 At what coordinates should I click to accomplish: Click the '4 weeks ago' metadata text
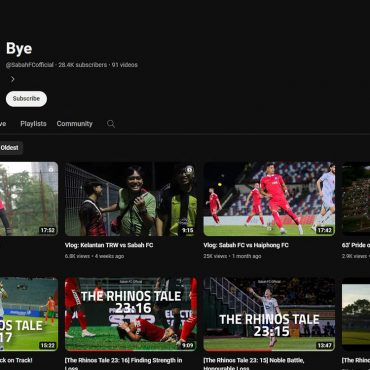109,256
